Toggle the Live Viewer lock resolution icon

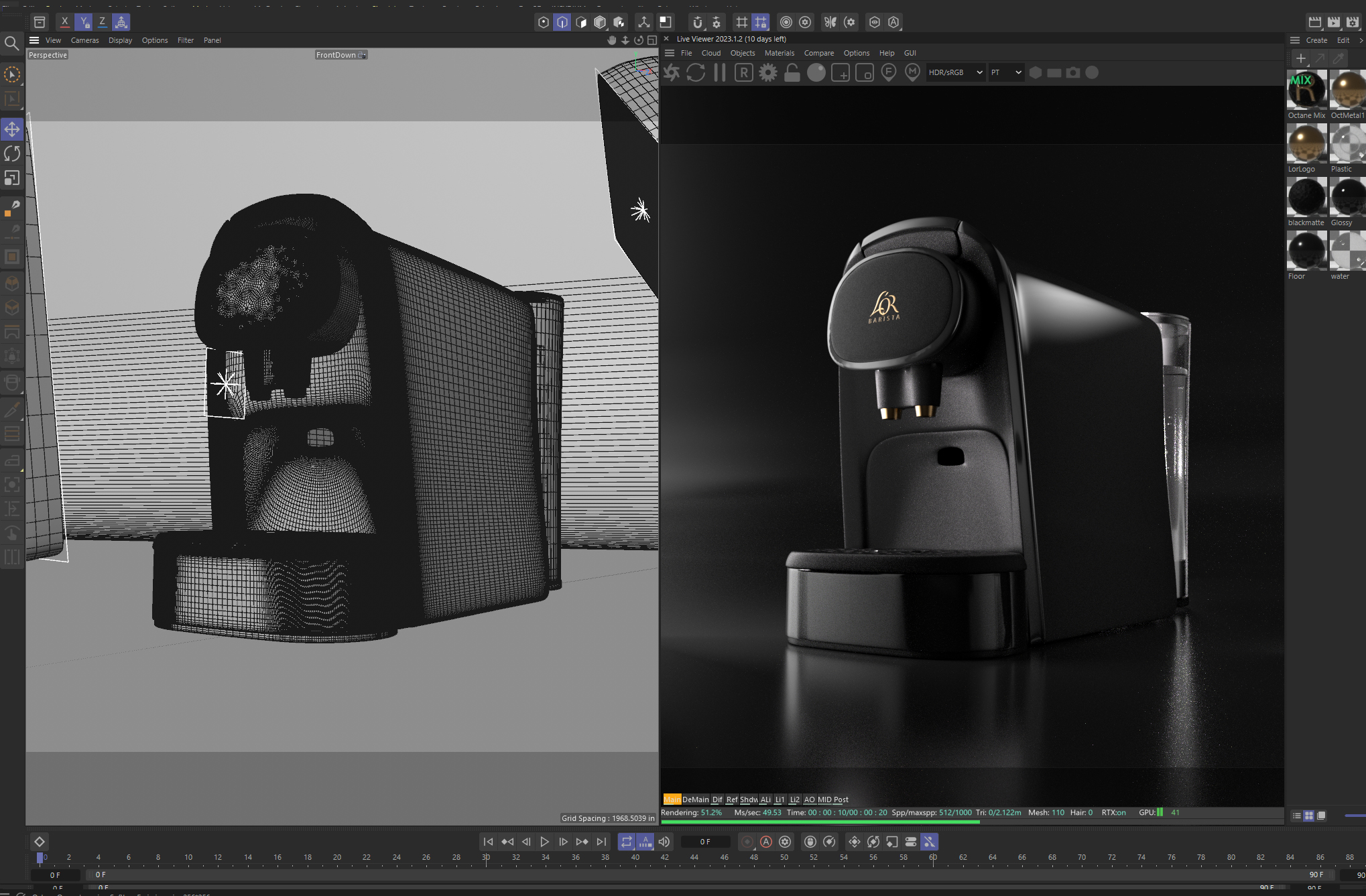tap(792, 72)
